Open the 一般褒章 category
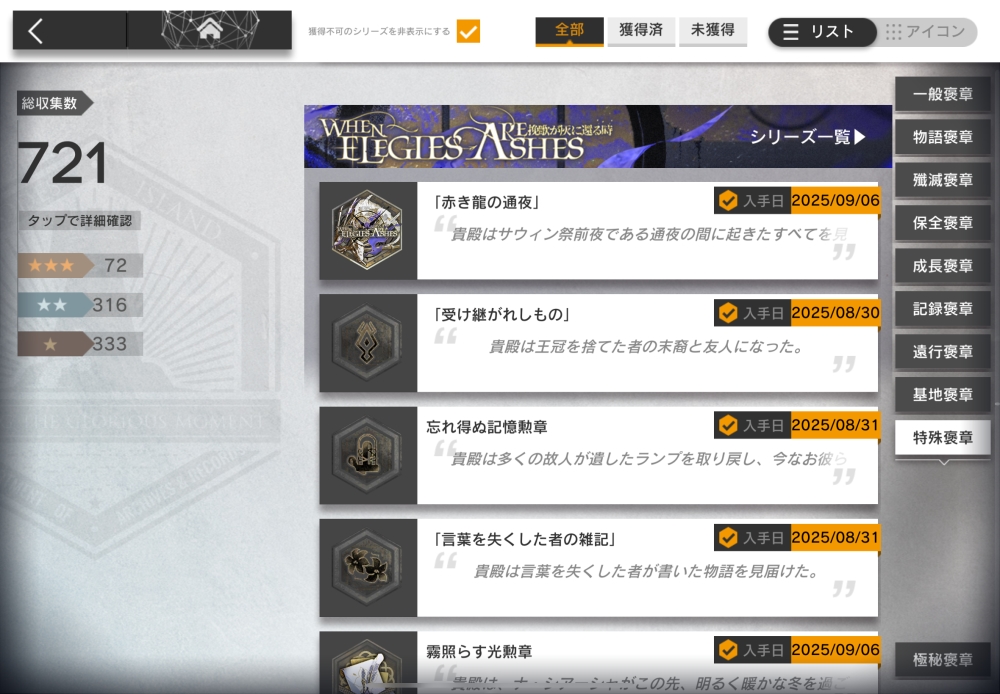 [x=943, y=94]
